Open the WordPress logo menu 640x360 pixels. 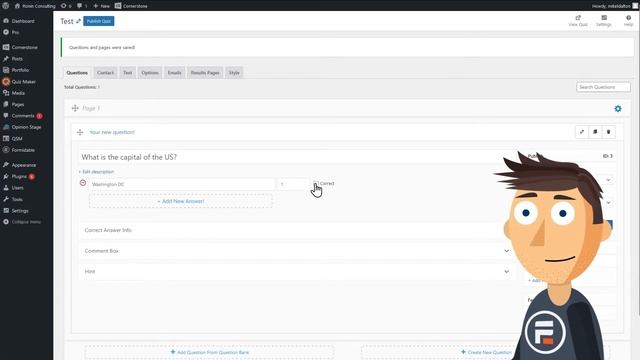coord(6,6)
